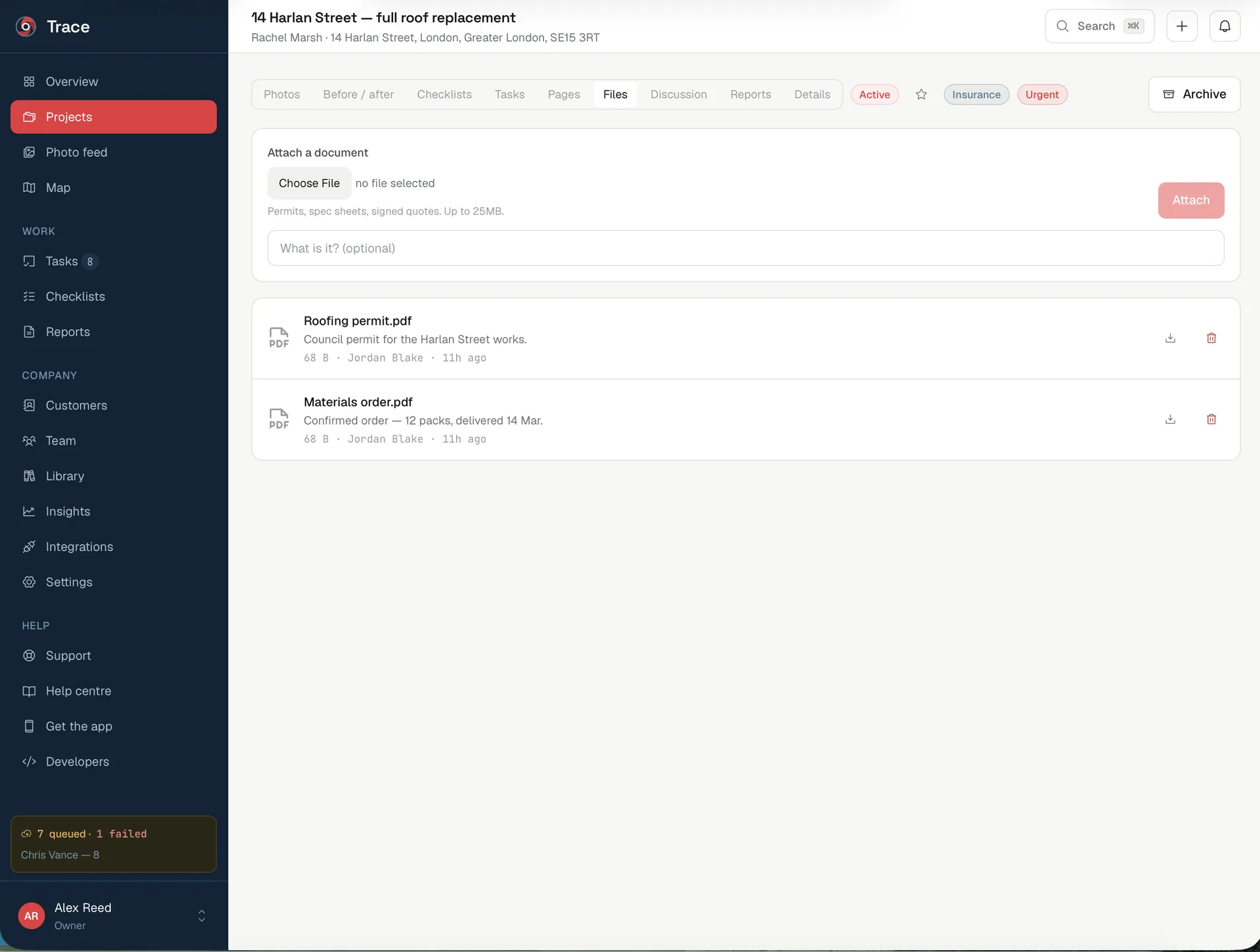Image resolution: width=1260 pixels, height=952 pixels.
Task: Open Insights page
Action: pyautogui.click(x=114, y=512)
